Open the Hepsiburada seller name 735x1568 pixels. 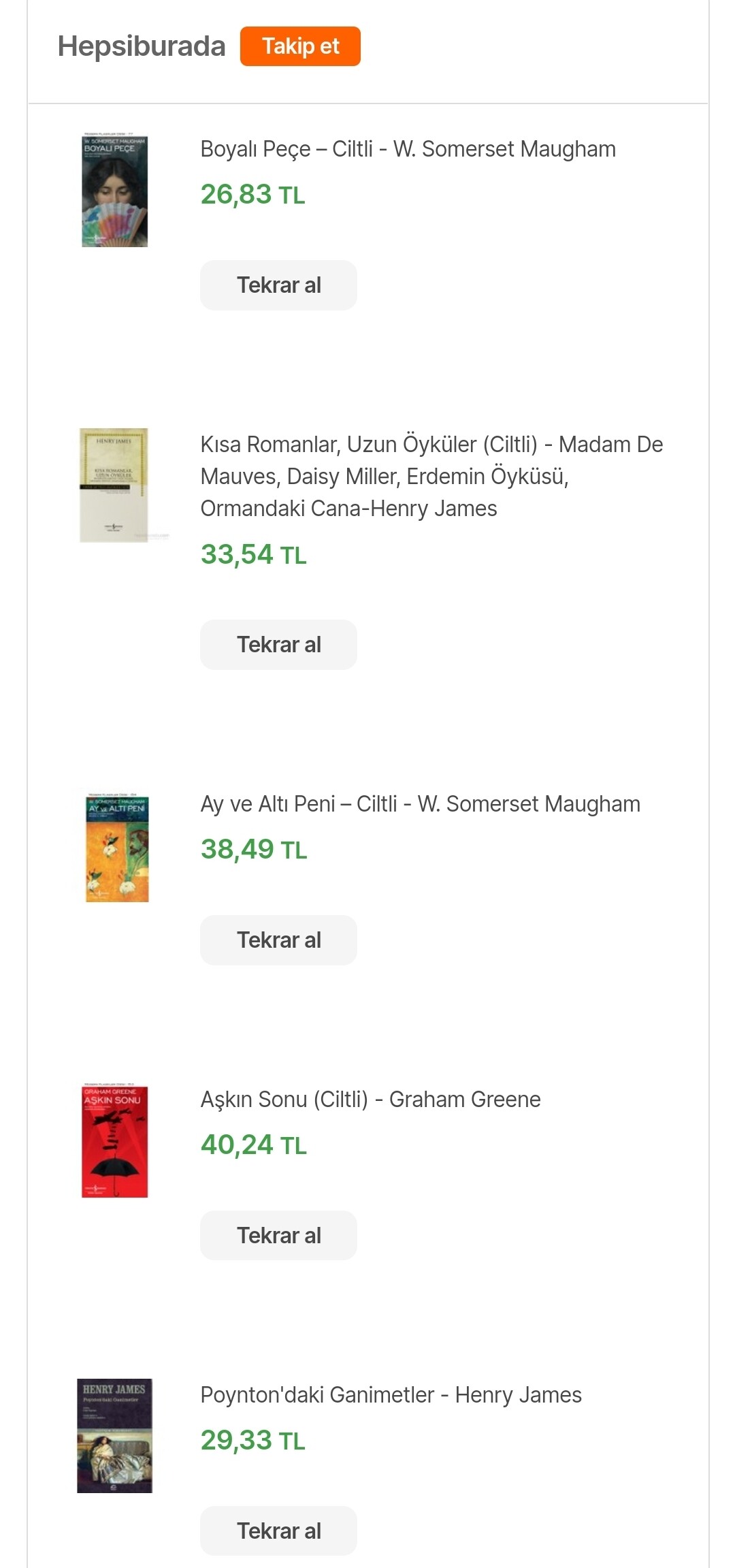[142, 46]
